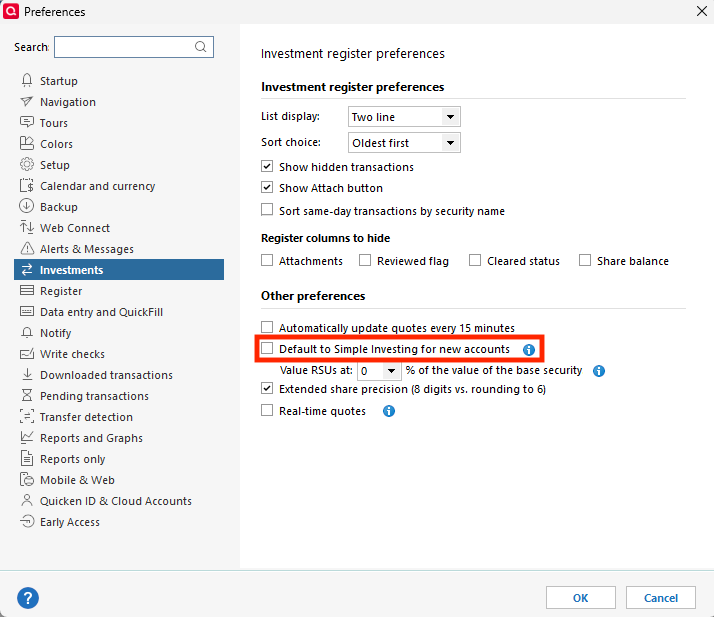
Task: Open the Sort choice dropdown
Action: click(x=404, y=143)
